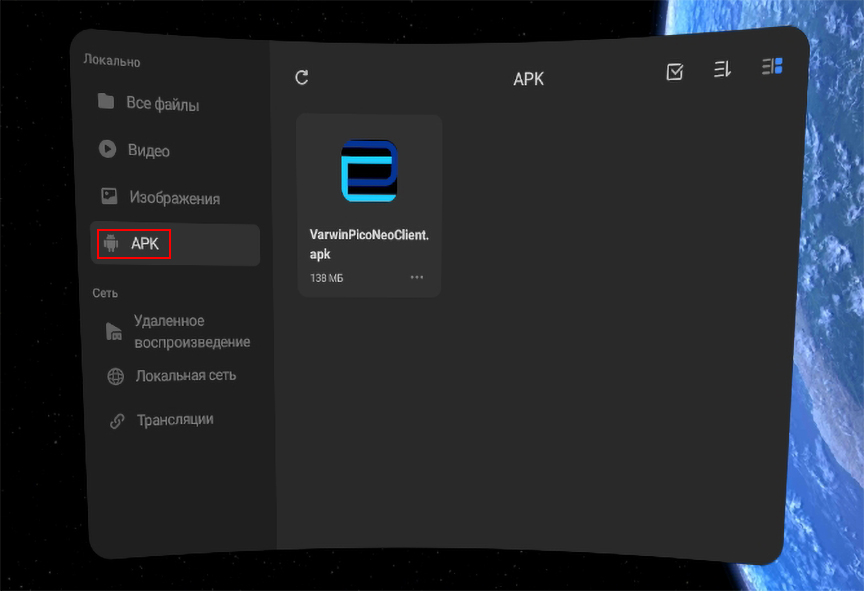Screen dimensions: 864x591
Task: Switch to the Видео category
Action: (x=149, y=151)
